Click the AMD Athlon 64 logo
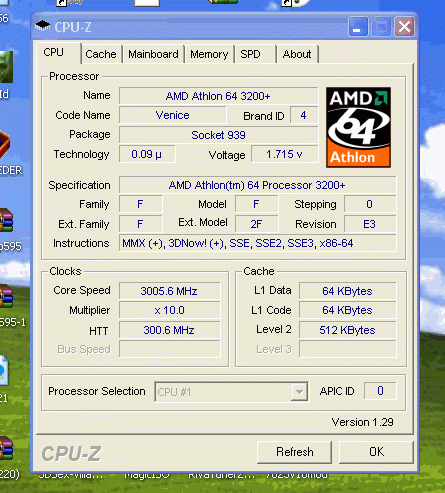 [358, 127]
